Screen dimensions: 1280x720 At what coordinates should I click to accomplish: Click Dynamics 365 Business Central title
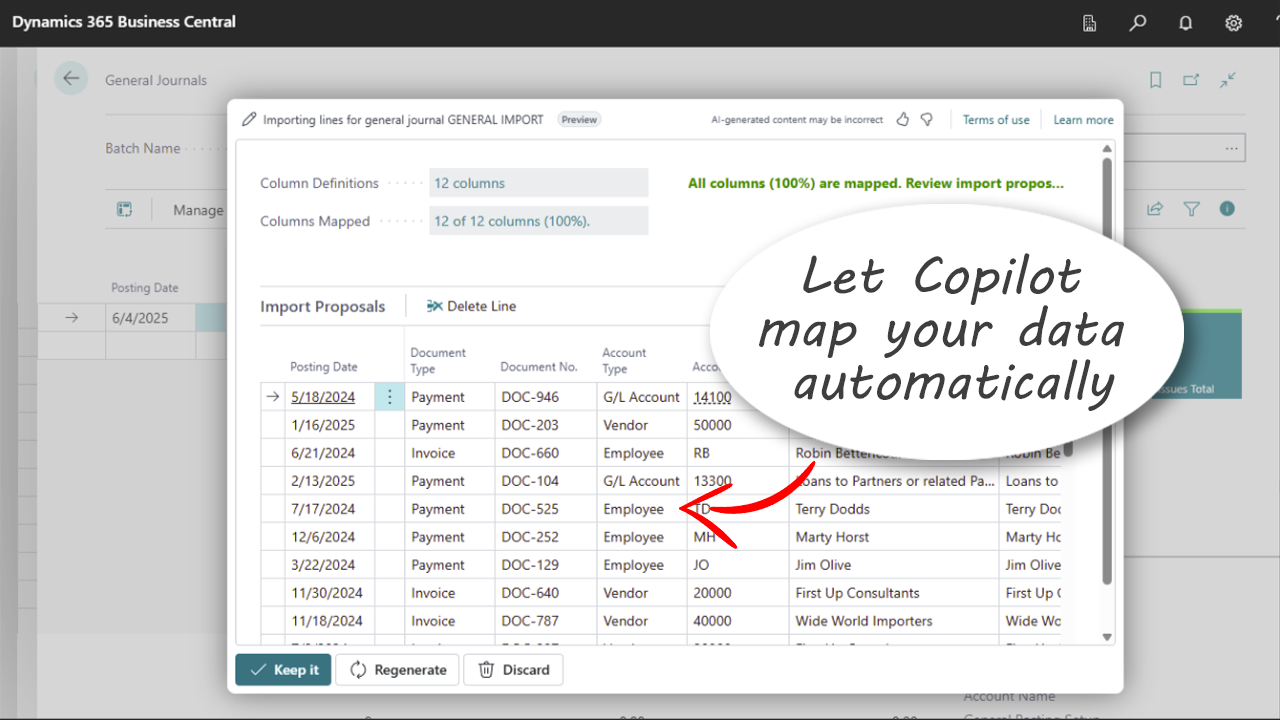pyautogui.click(x=124, y=22)
